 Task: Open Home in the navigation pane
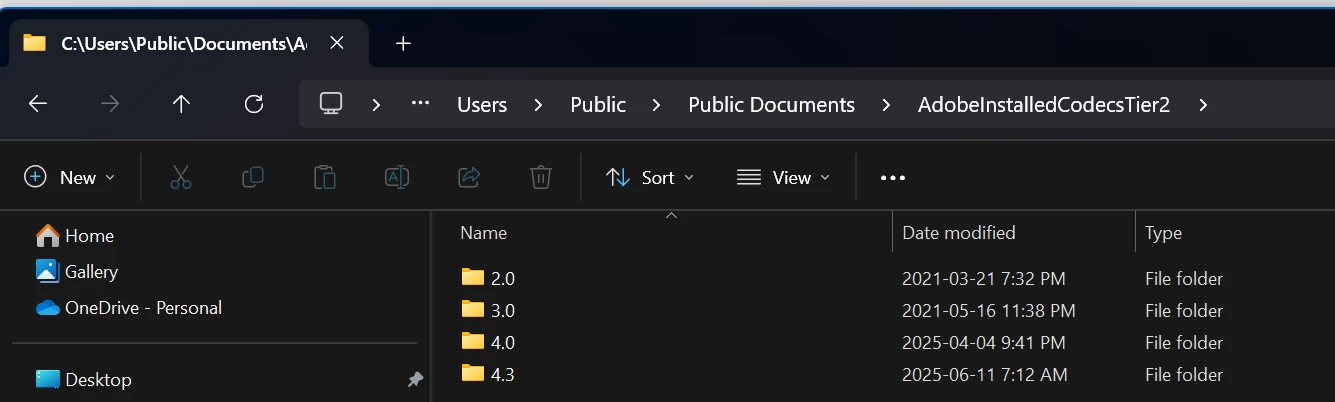[x=75, y=236]
